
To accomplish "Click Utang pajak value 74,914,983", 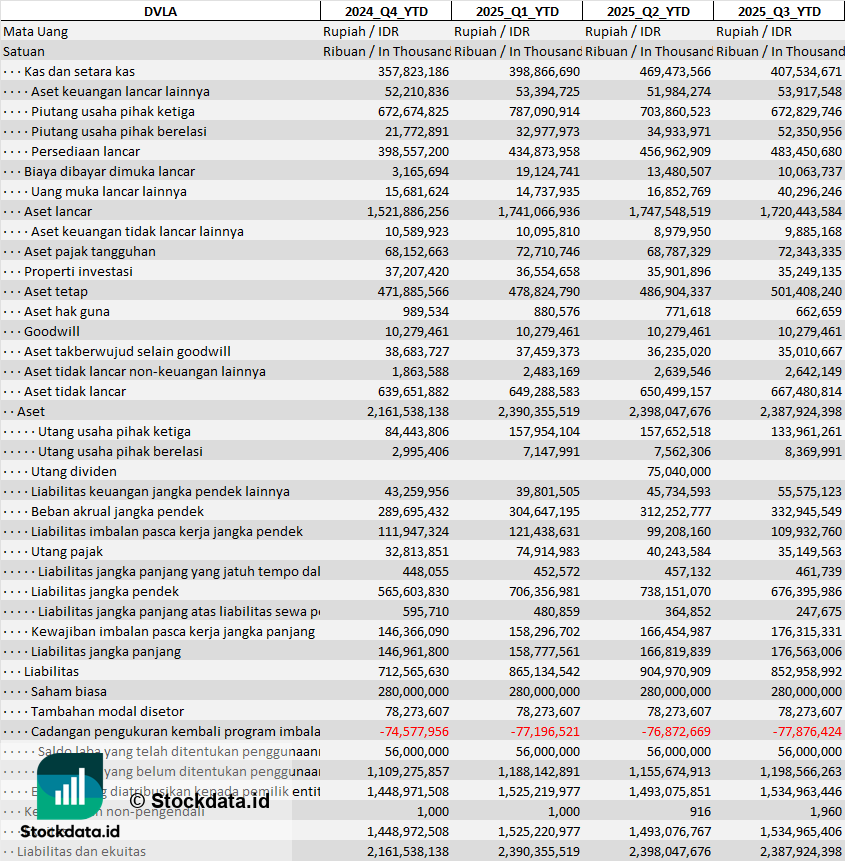I will (x=547, y=552).
